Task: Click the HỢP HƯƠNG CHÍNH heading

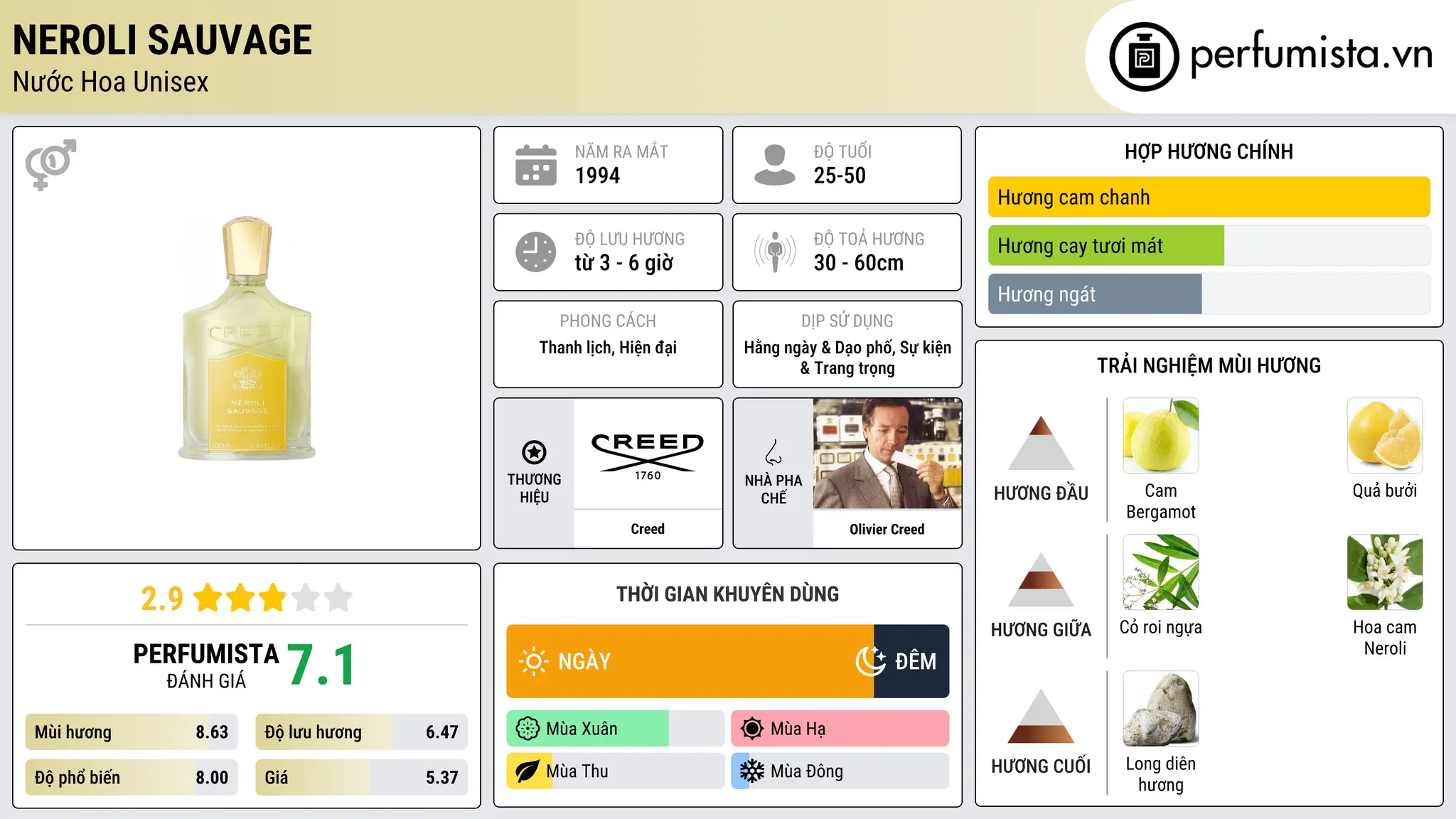Action: (x=1209, y=151)
